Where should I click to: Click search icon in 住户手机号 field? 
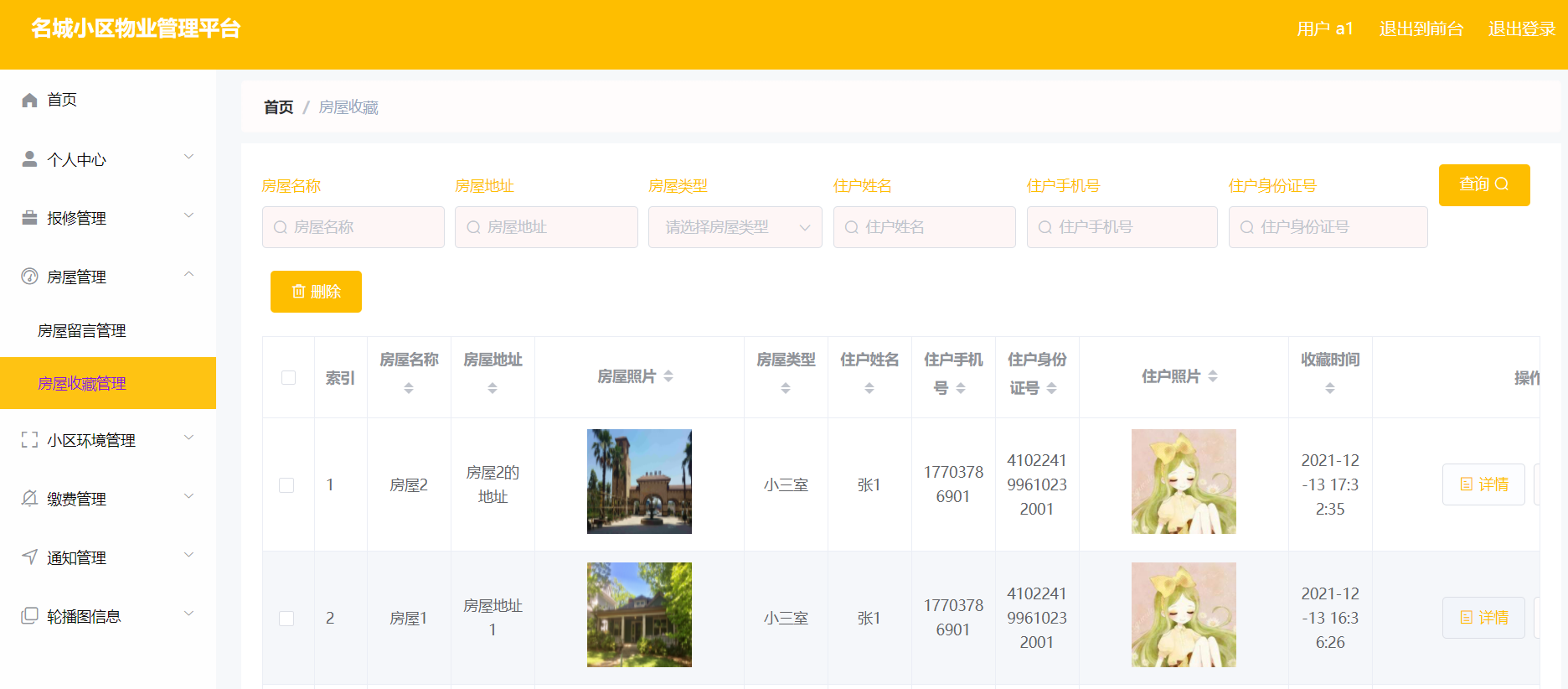tap(1045, 227)
